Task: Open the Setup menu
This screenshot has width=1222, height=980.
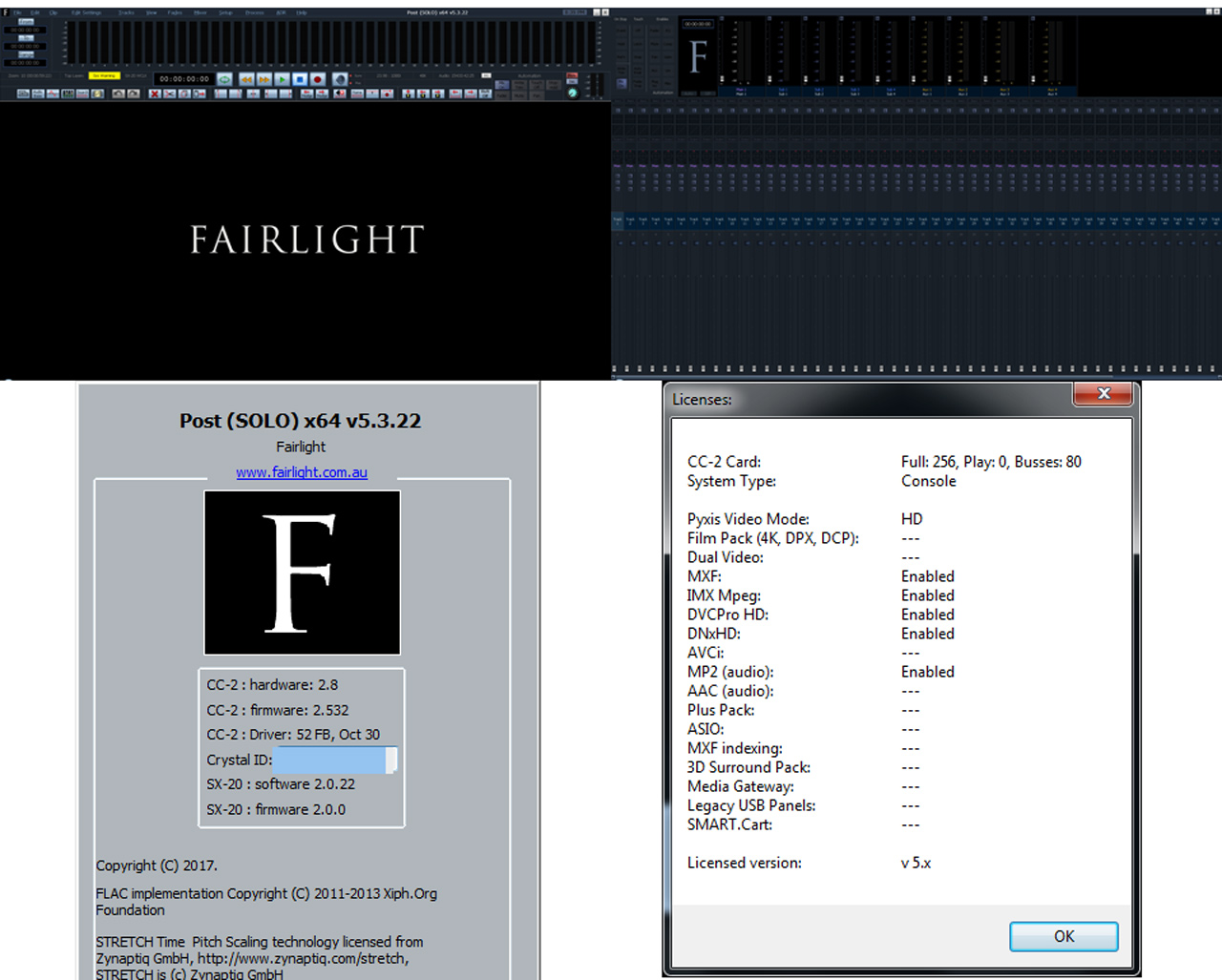Action: [x=225, y=12]
